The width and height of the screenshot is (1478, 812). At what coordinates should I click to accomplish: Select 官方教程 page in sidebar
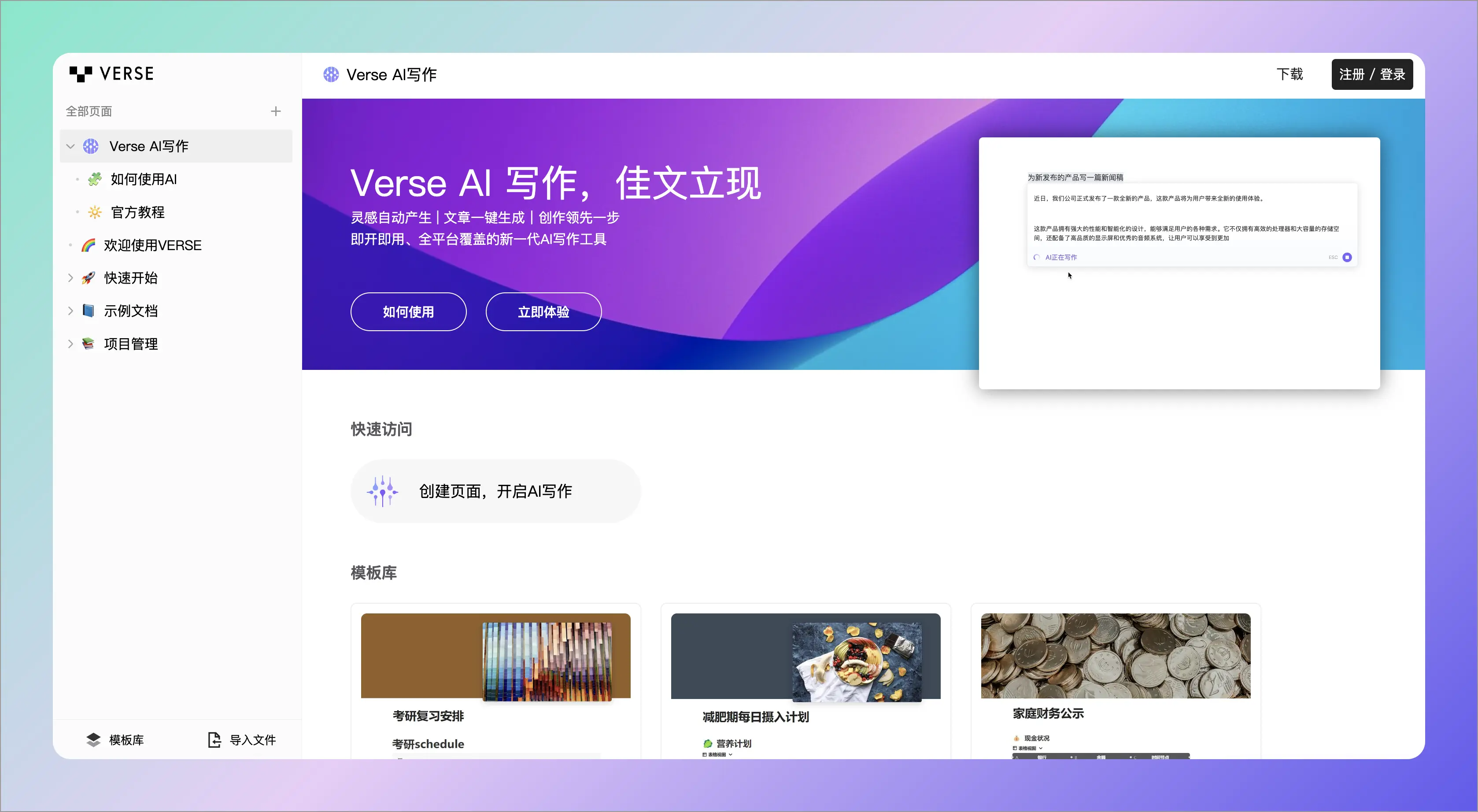138,212
